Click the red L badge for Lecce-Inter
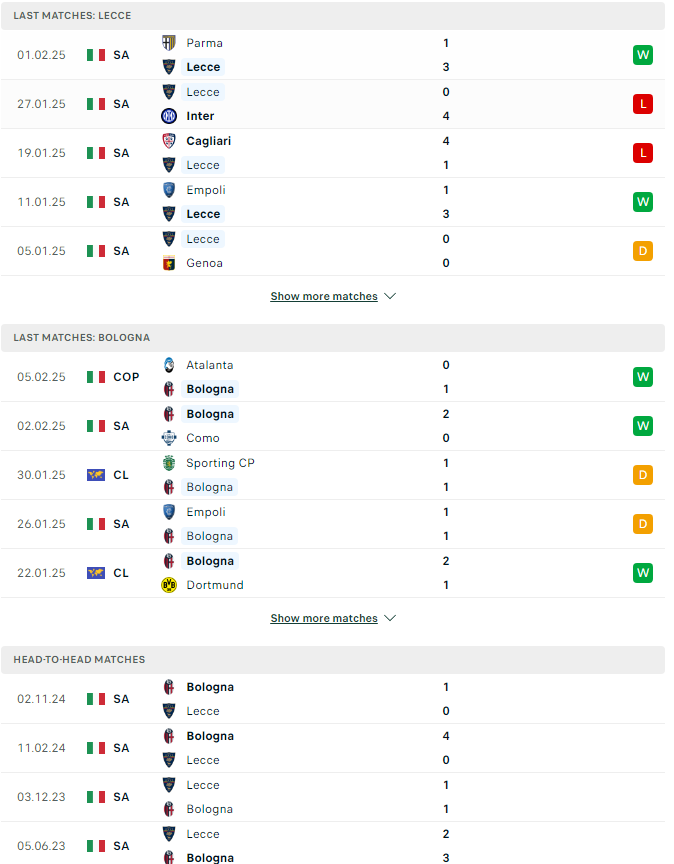674x864 pixels. pyautogui.click(x=643, y=104)
